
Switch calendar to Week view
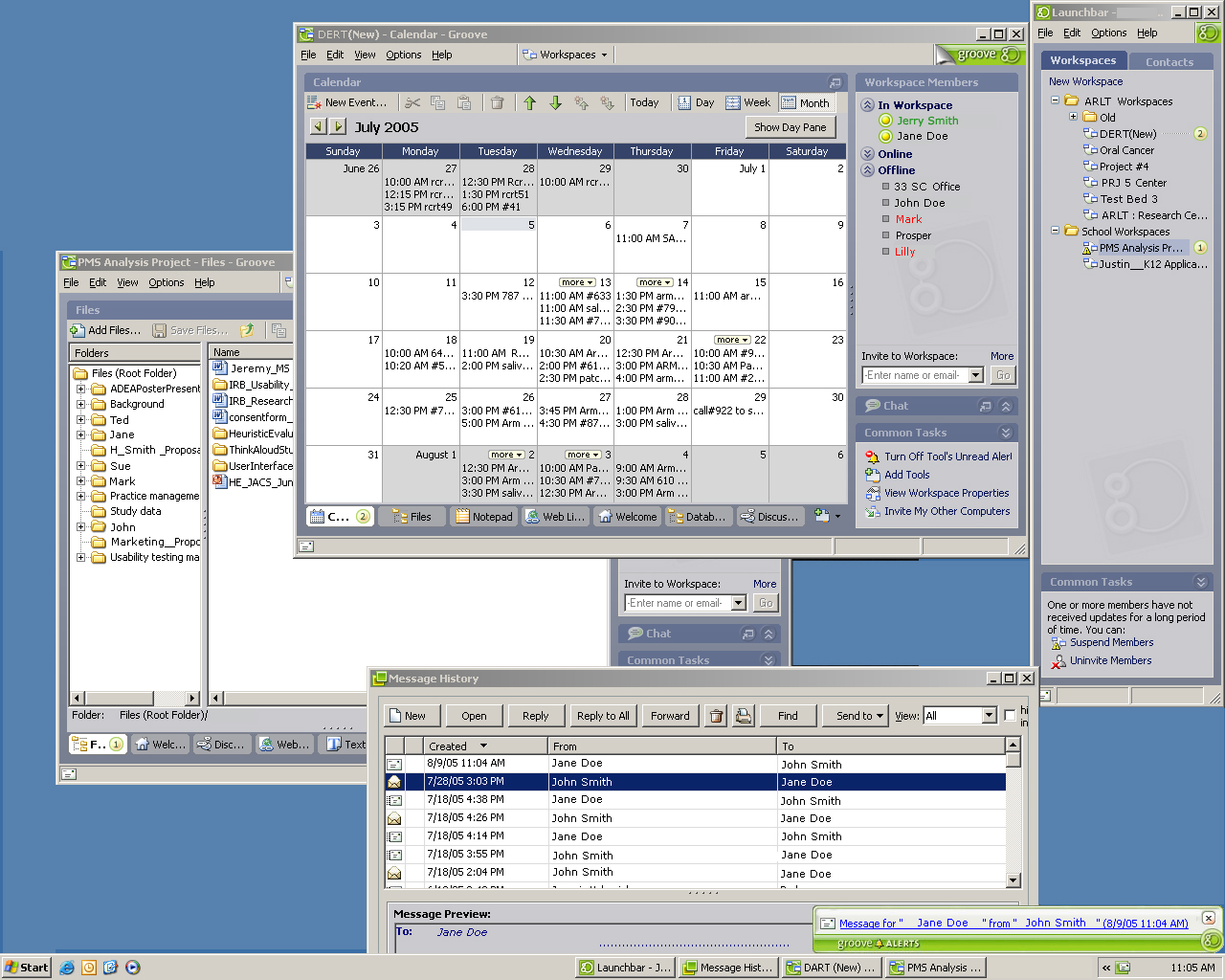pos(747,103)
